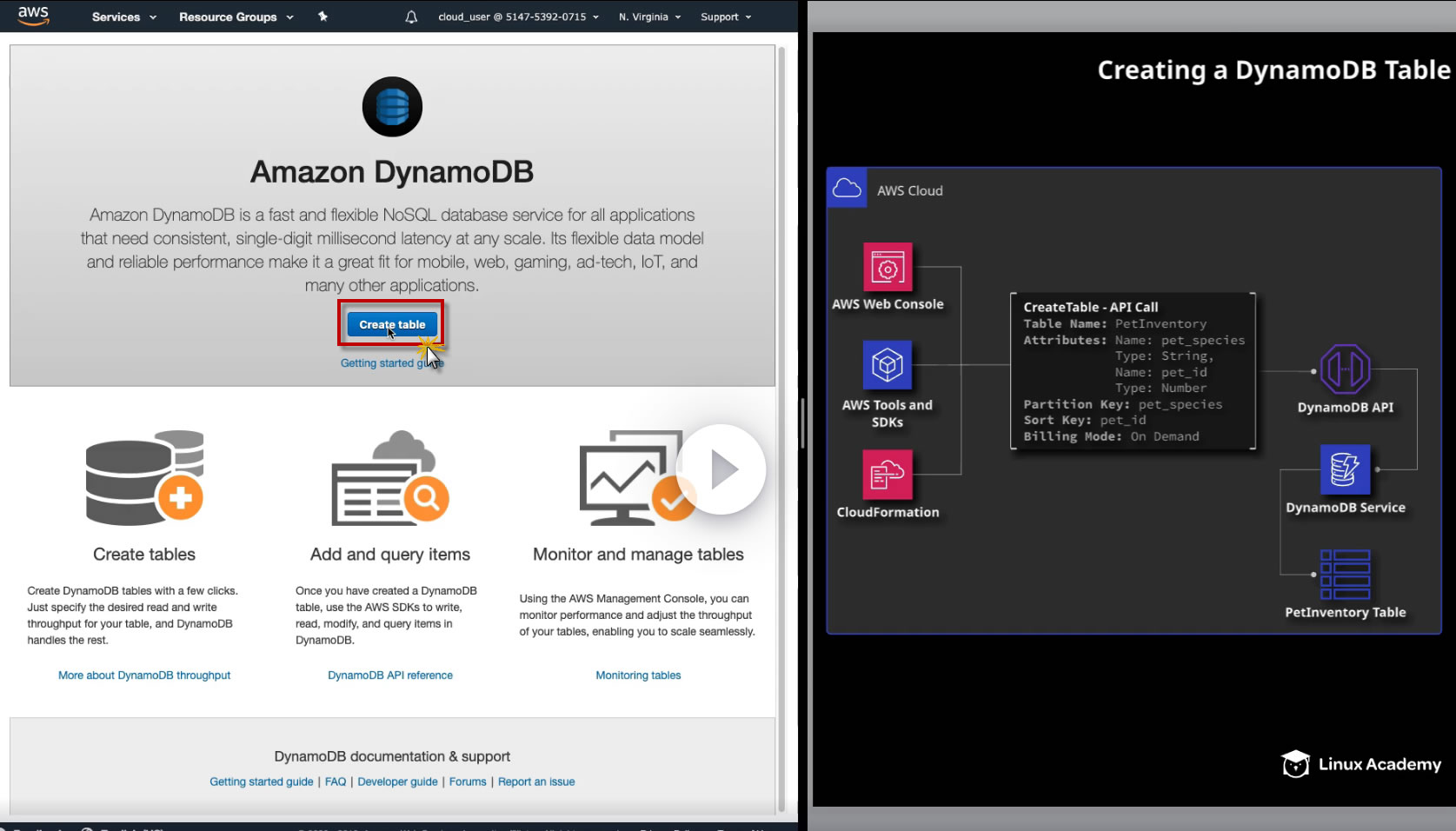1456x831 pixels.
Task: Open the Getting started guide link under Create table
Action: coord(392,363)
